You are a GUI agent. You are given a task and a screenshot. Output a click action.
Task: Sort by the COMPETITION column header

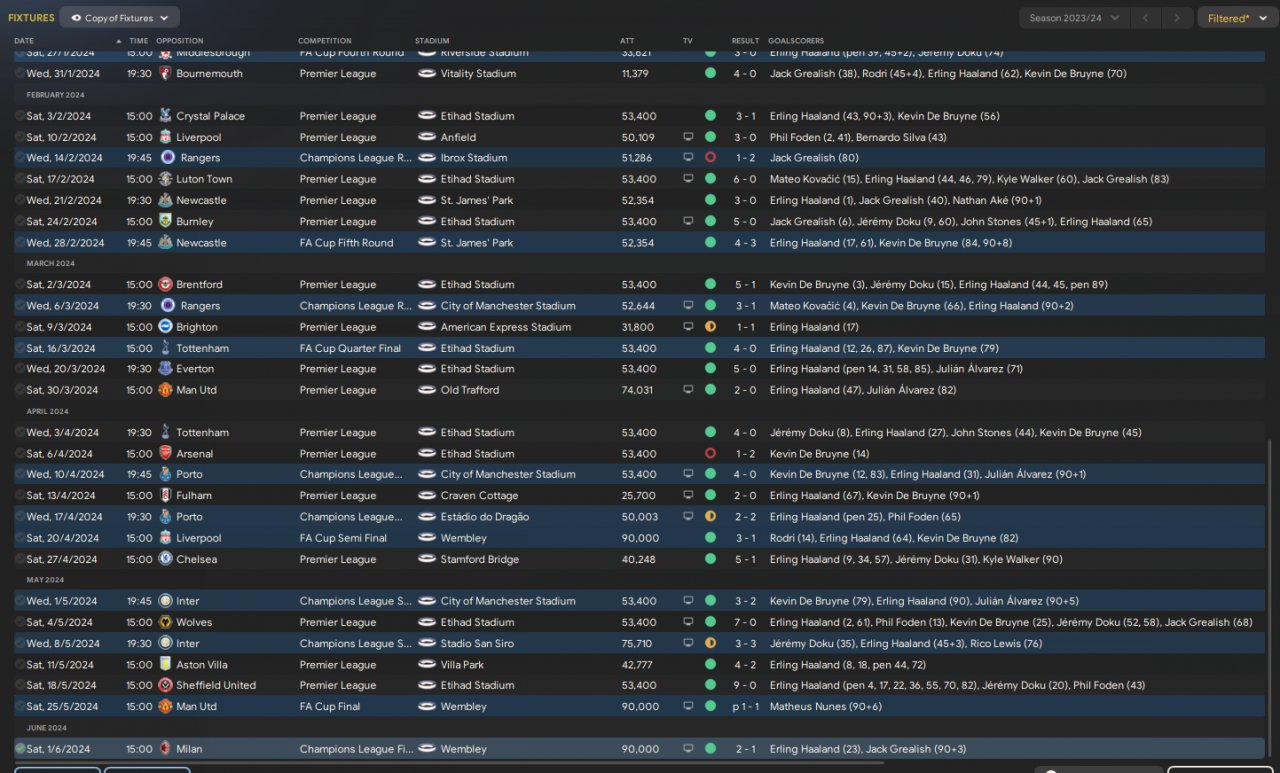325,41
